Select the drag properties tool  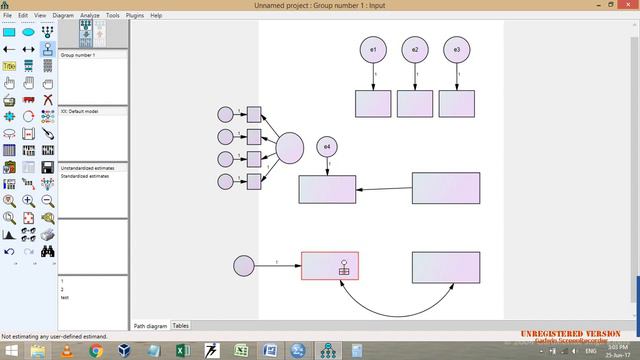(28, 184)
